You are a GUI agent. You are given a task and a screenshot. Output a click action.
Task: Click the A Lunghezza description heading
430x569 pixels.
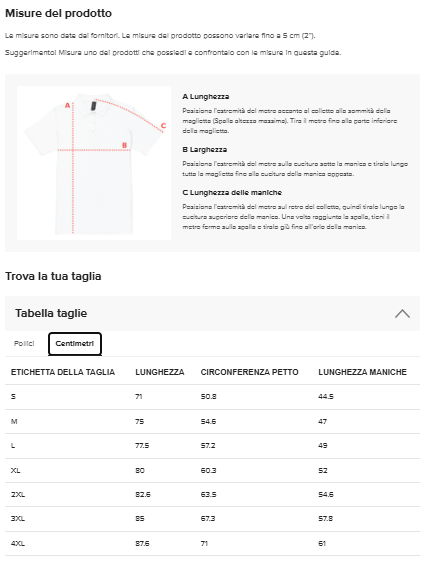[206, 97]
